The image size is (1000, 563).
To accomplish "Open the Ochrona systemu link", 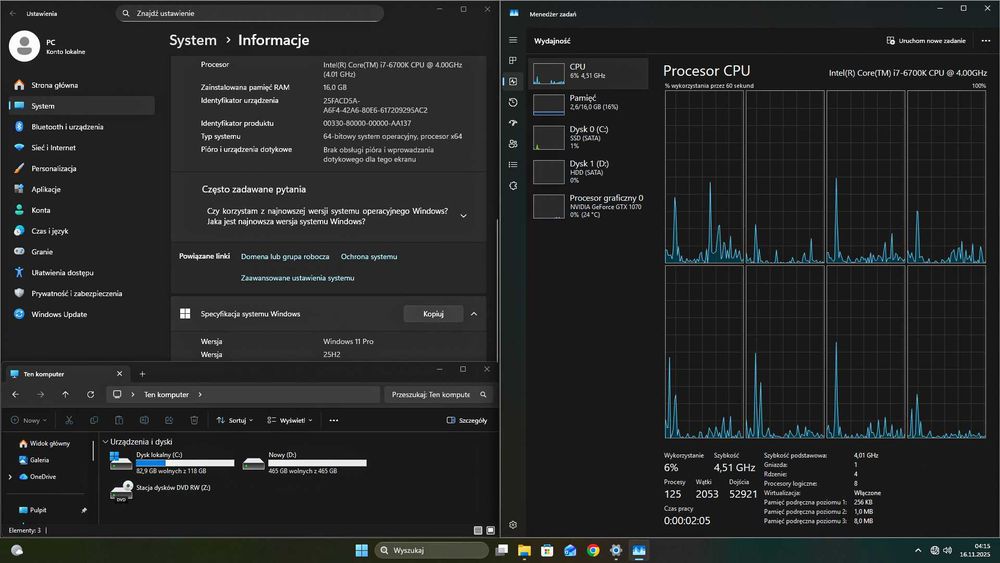I will pyautogui.click(x=369, y=256).
